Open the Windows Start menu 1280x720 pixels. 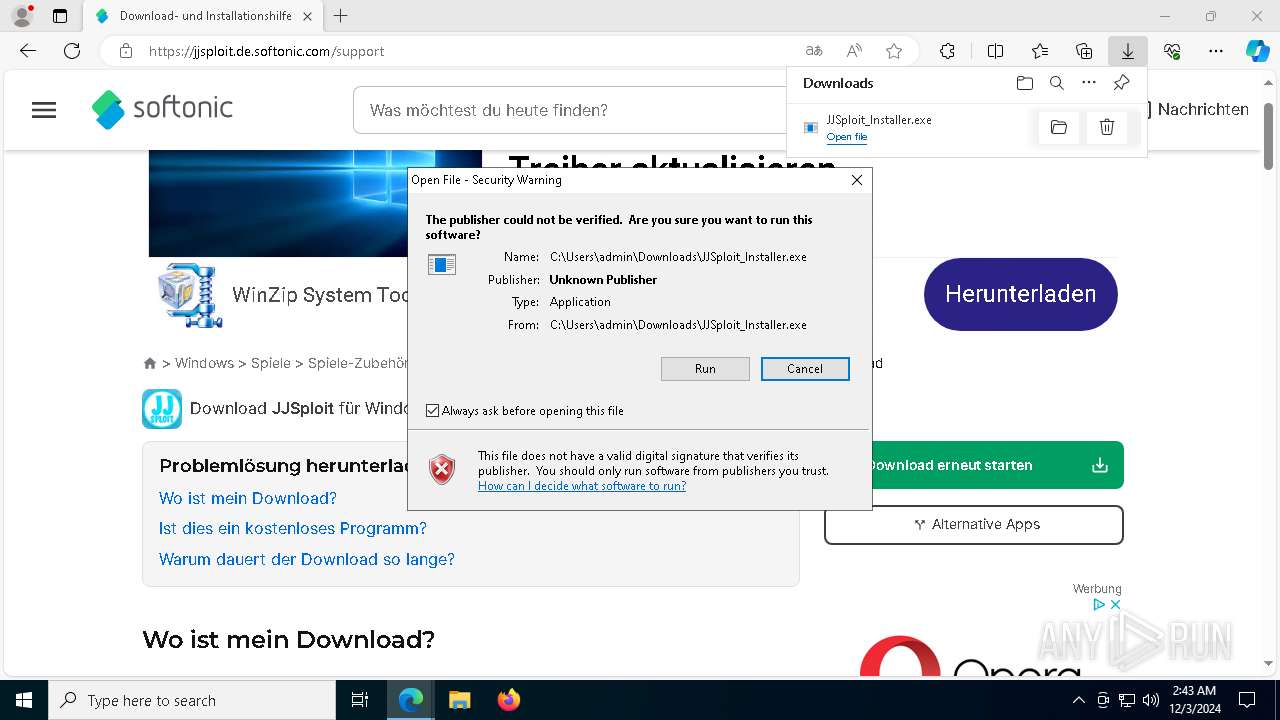tap(24, 700)
